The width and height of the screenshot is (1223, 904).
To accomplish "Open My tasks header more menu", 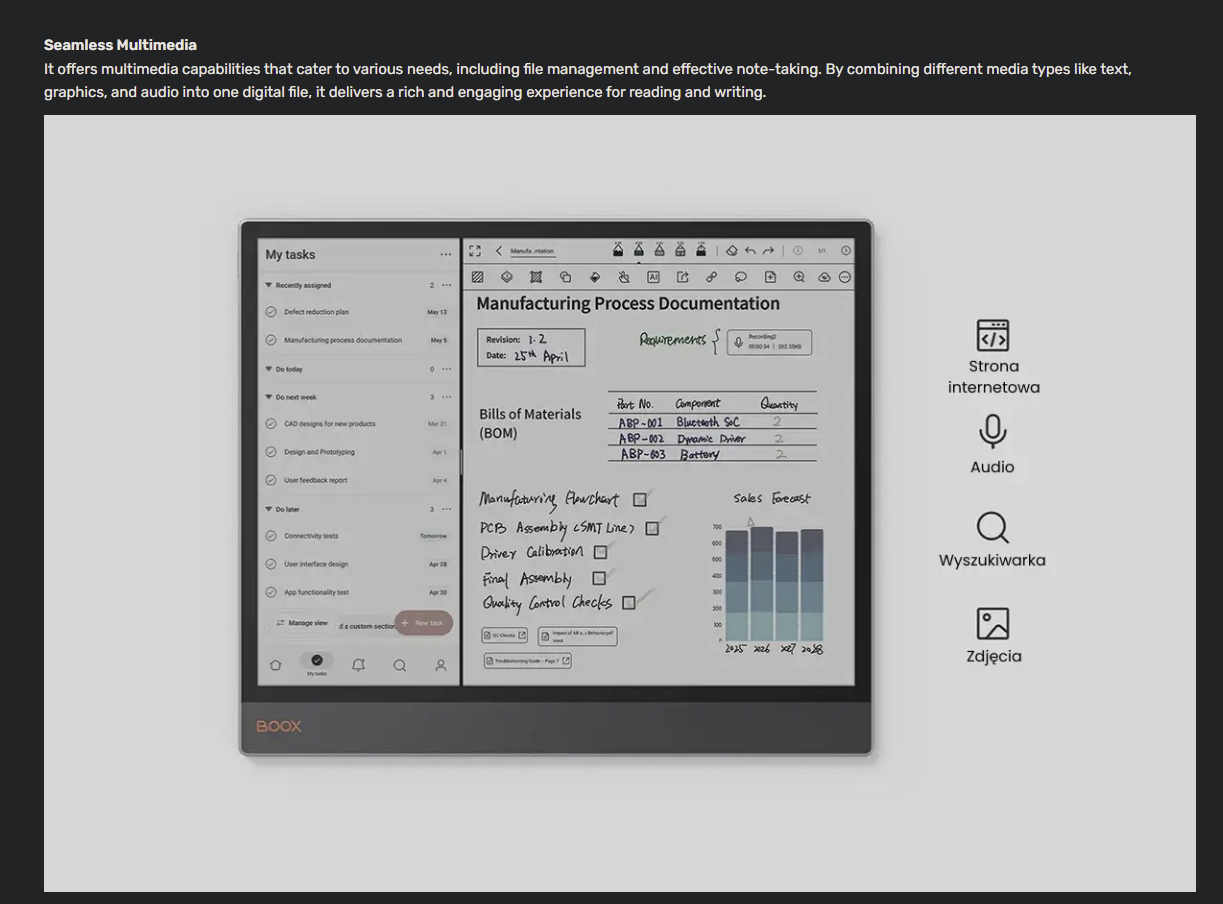I will pos(446,254).
